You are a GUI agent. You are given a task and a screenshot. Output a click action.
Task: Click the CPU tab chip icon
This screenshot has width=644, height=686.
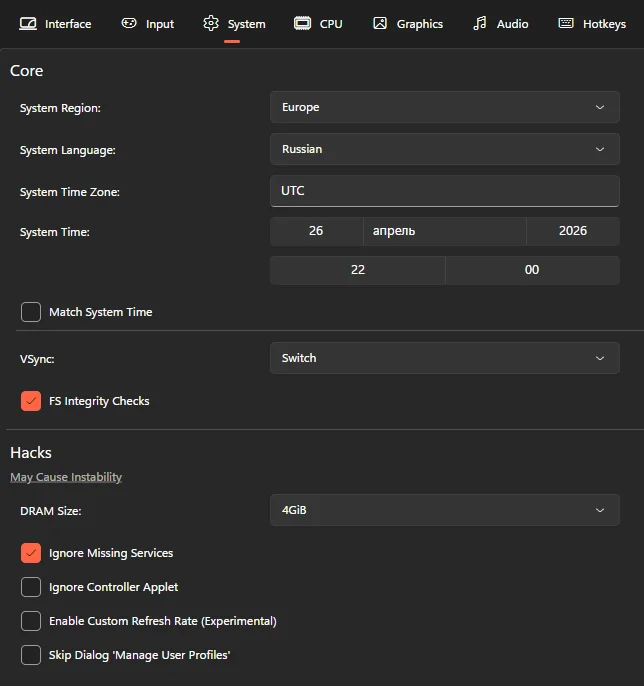tap(302, 23)
